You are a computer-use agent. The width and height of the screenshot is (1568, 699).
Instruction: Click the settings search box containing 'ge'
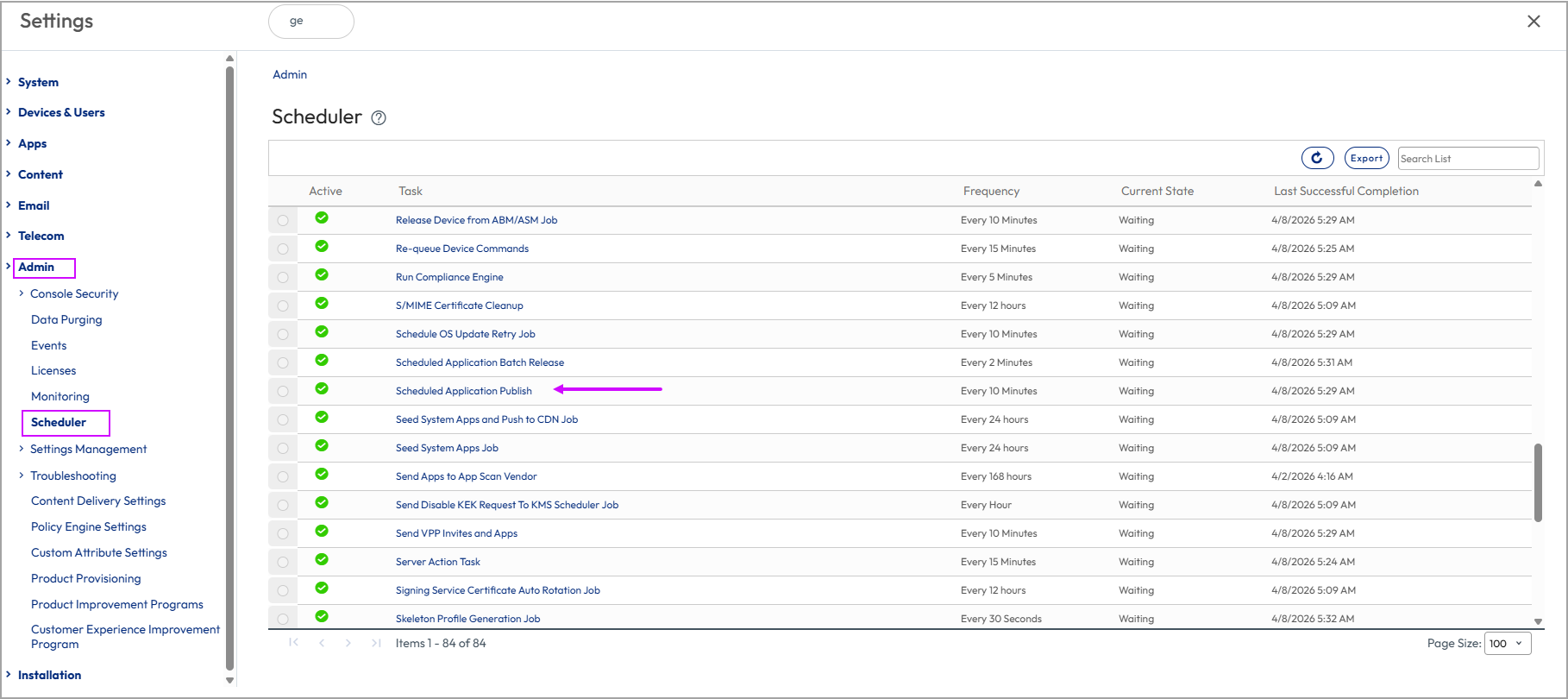point(311,22)
